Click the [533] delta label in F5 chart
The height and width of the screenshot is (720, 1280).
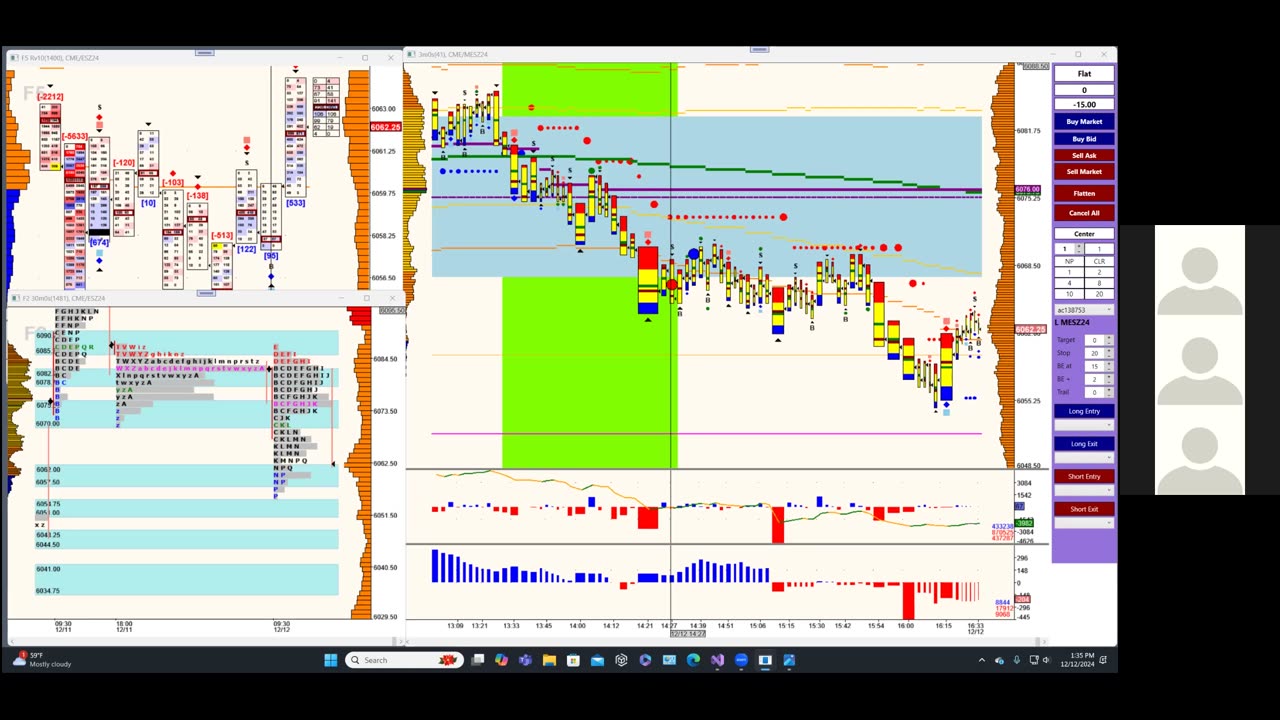[295, 203]
